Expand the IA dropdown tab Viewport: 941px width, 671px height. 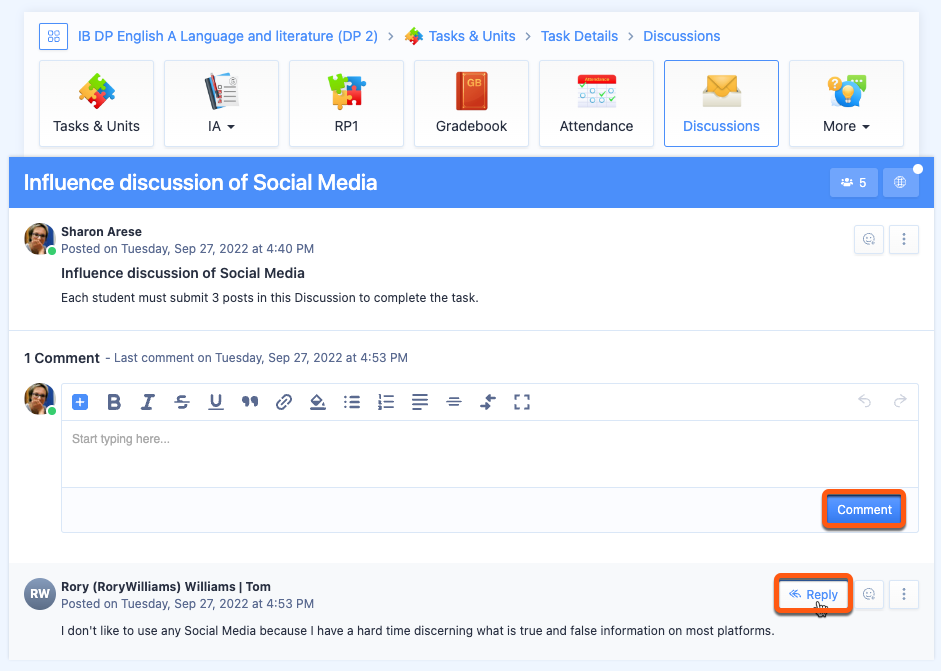[221, 103]
